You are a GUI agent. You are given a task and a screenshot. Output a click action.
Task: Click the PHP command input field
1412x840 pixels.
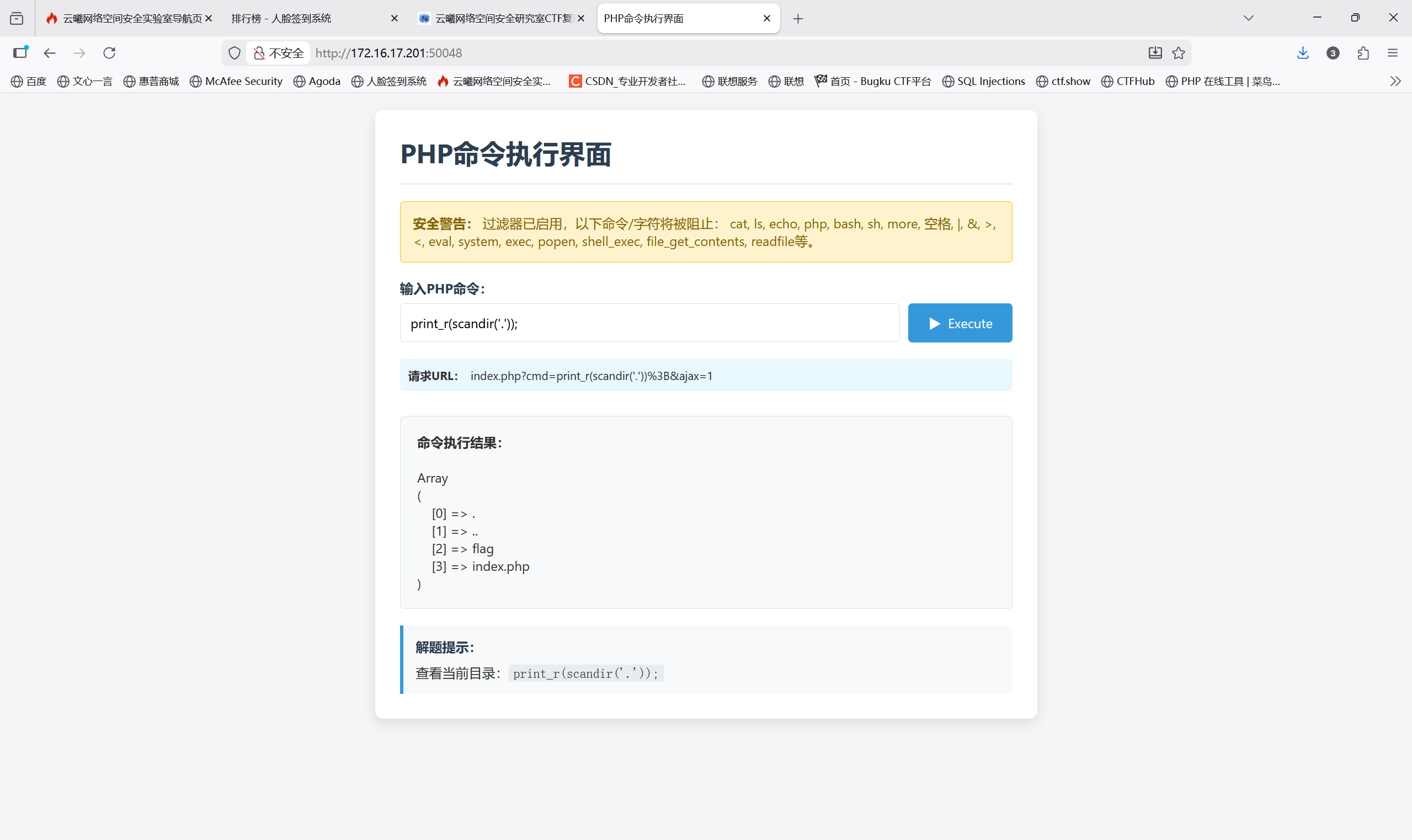point(649,323)
